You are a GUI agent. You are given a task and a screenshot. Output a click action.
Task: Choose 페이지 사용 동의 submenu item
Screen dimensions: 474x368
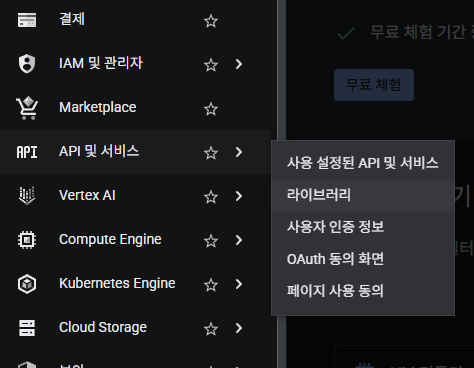tap(363, 291)
